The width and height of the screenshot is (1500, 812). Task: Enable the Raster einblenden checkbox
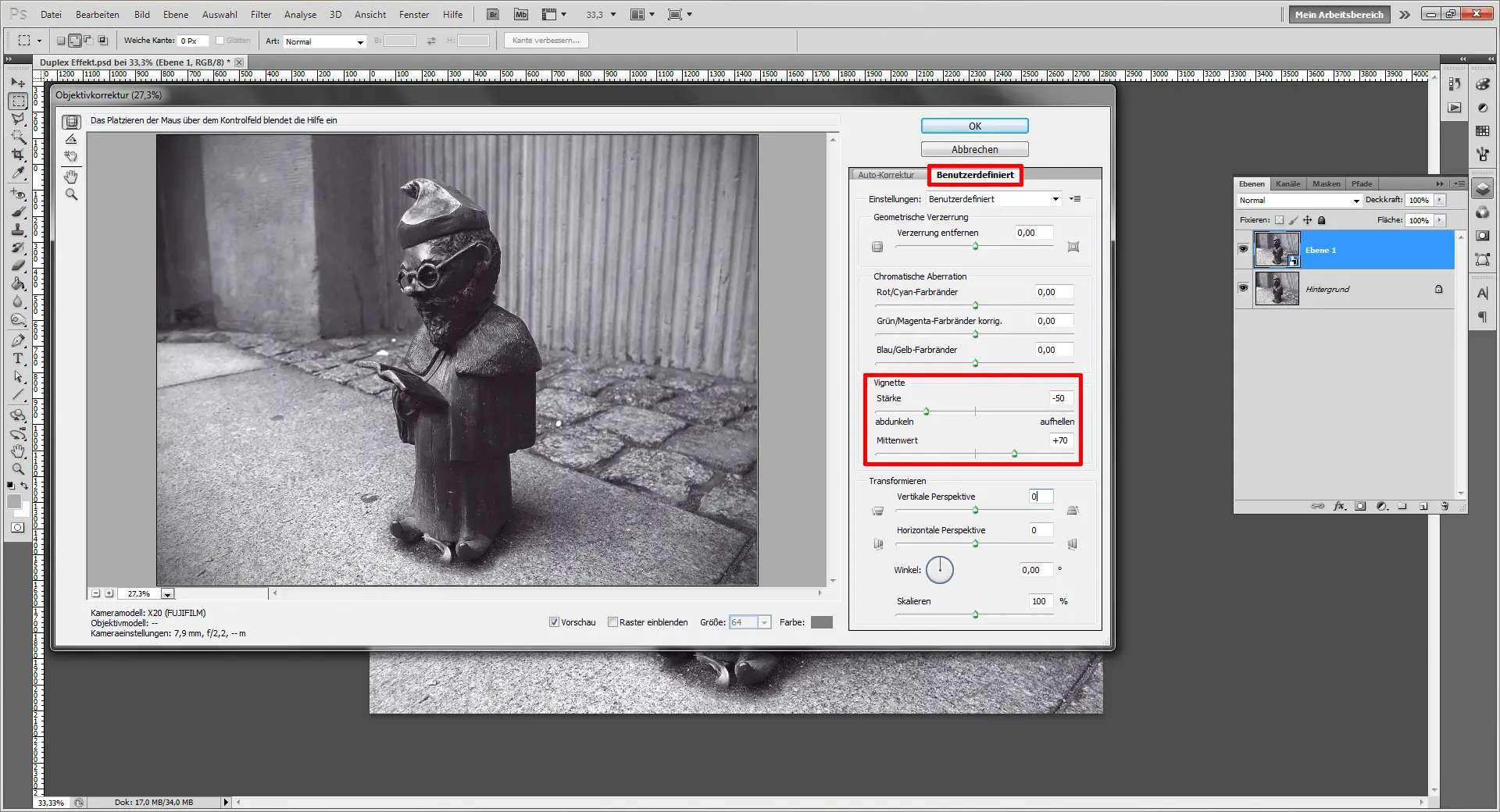(613, 622)
